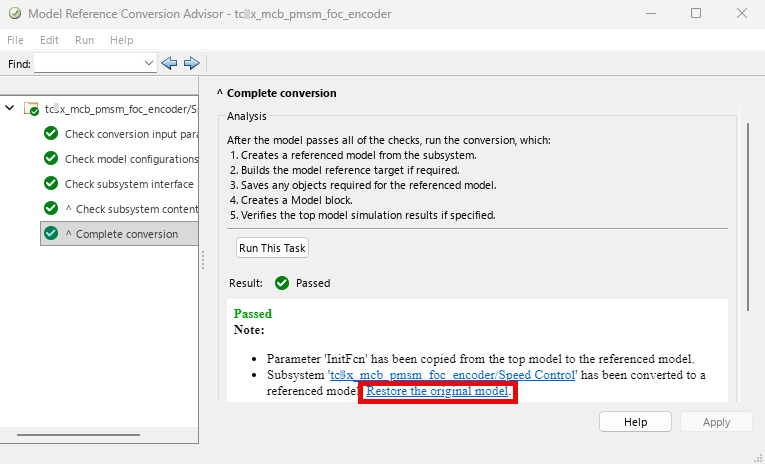765x464 pixels.
Task: Click the text 'Builds the model reference target'
Action: 350,170
